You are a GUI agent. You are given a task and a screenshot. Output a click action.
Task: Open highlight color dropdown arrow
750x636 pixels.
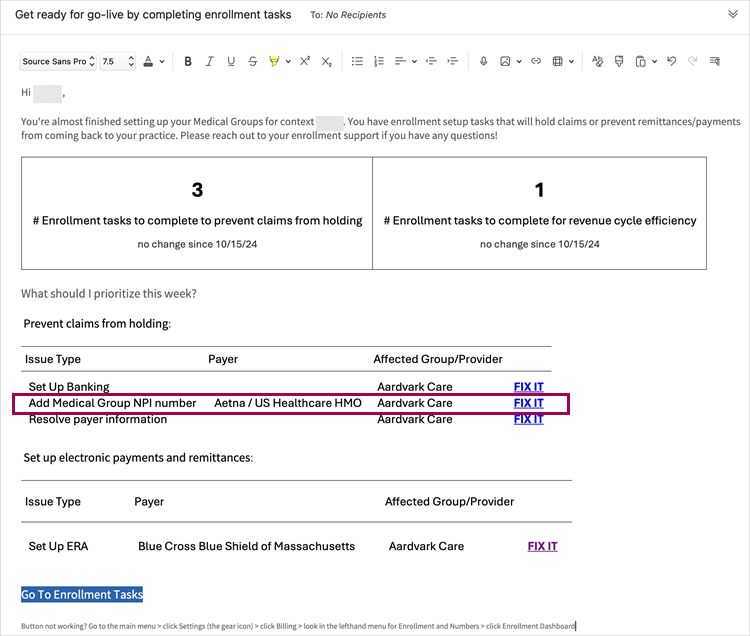288,61
